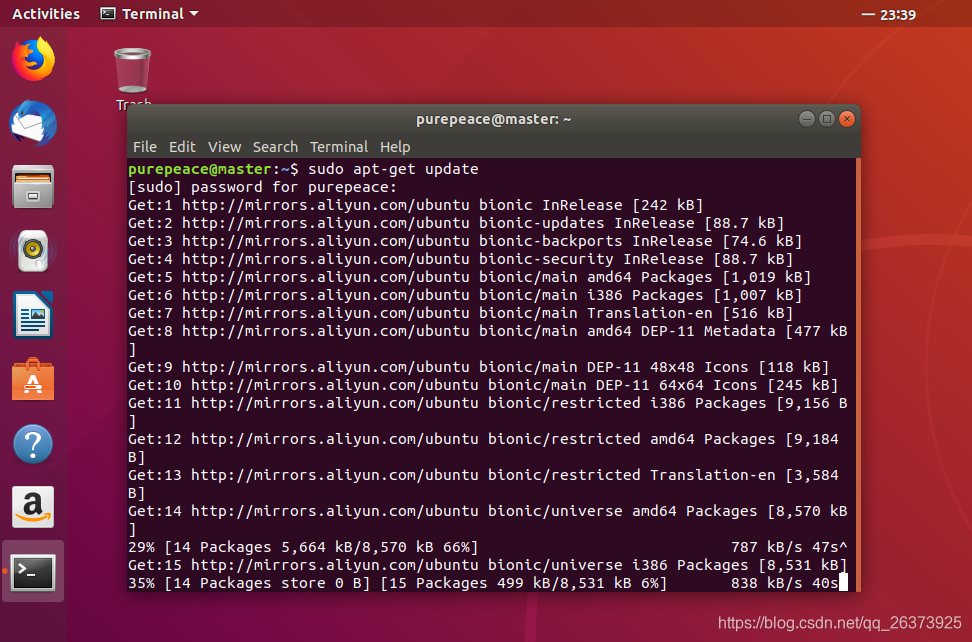
Task: Click the Get:15 universe i386 Packages line
Action: 487,565
